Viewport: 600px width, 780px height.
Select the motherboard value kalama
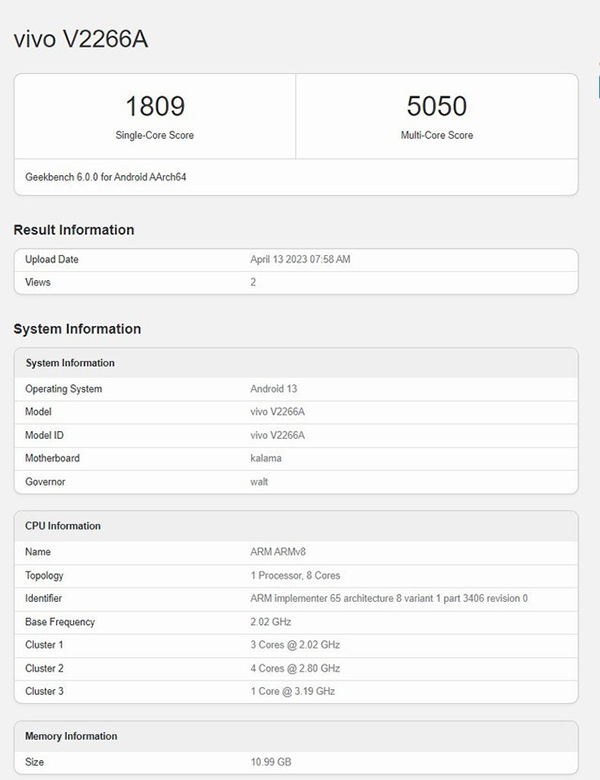265,458
